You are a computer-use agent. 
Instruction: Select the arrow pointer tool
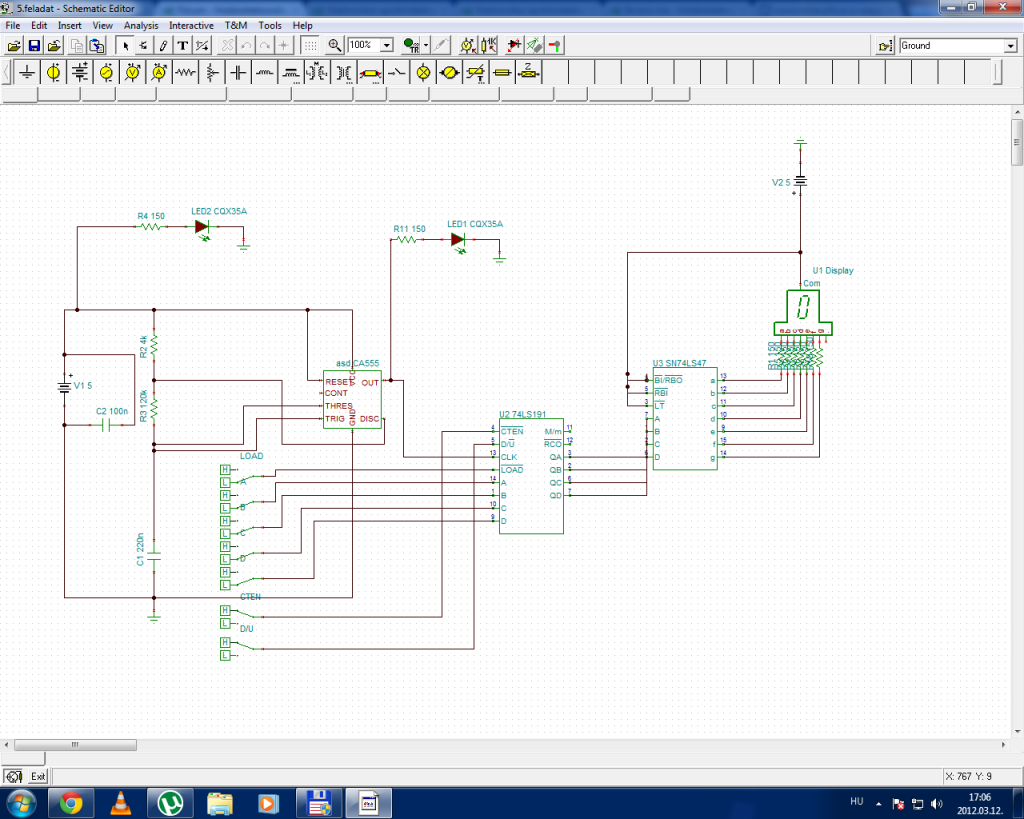coord(125,46)
